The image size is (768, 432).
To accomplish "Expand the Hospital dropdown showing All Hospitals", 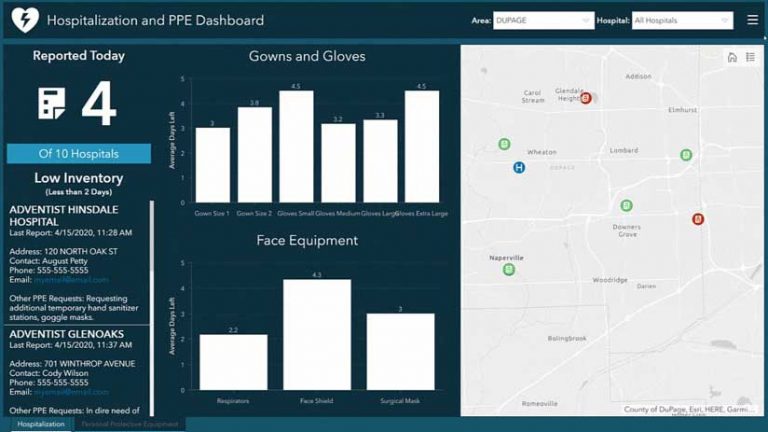I will coord(682,21).
